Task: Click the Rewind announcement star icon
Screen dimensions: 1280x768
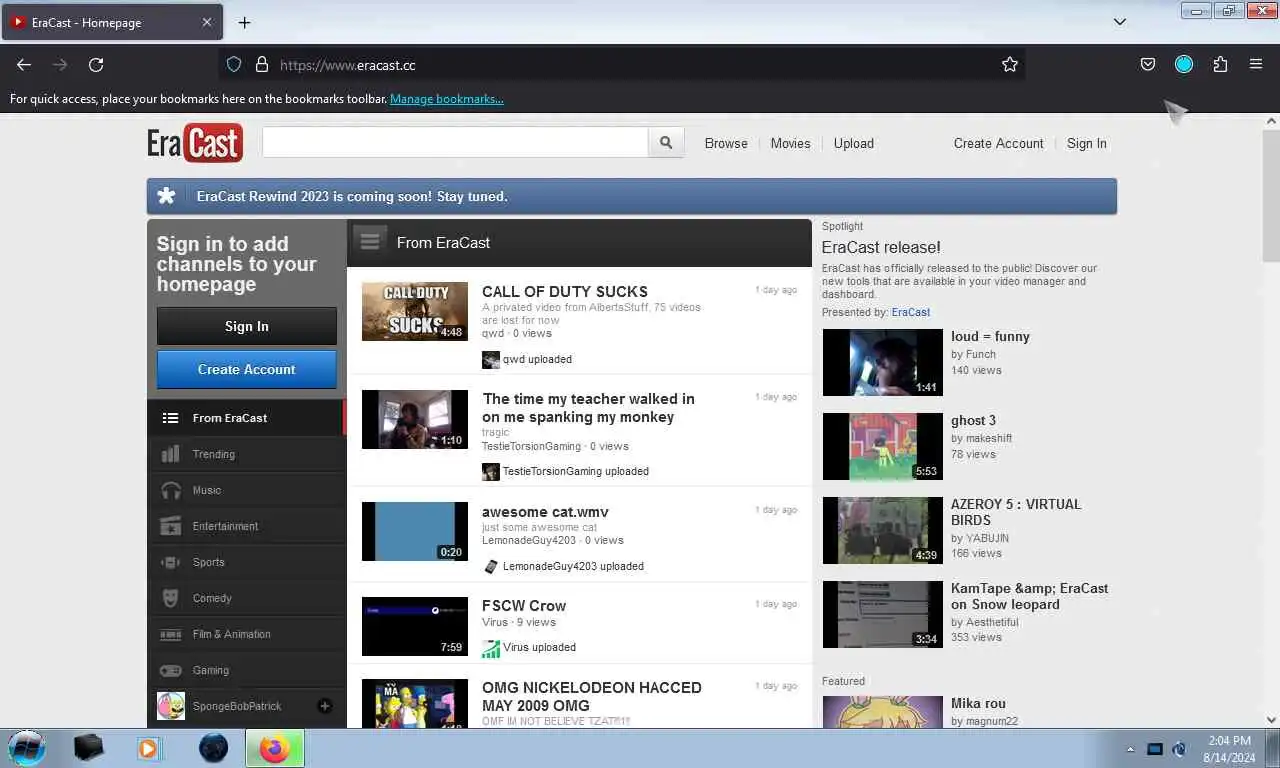Action: [x=167, y=196]
